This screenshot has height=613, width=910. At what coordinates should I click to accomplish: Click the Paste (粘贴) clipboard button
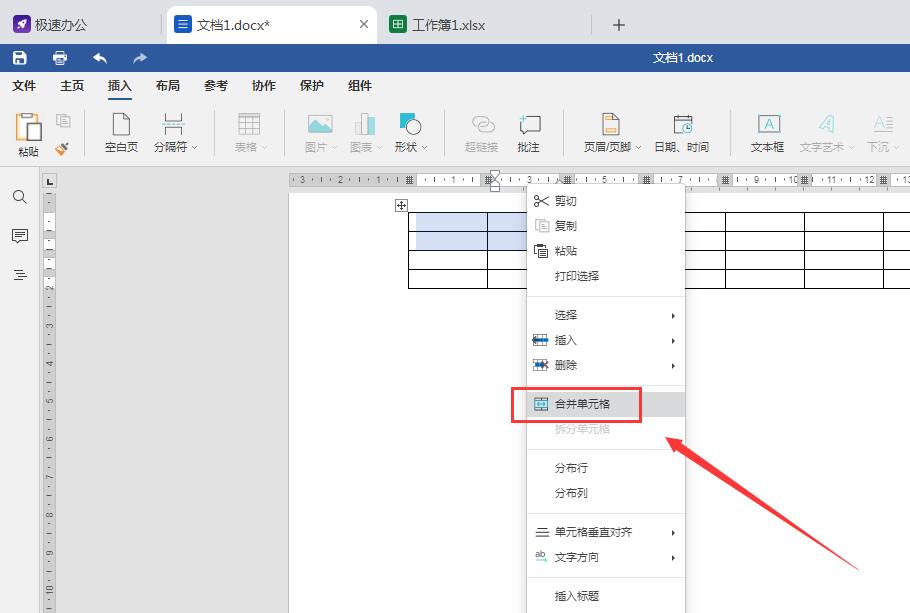pyautogui.click(x=28, y=134)
